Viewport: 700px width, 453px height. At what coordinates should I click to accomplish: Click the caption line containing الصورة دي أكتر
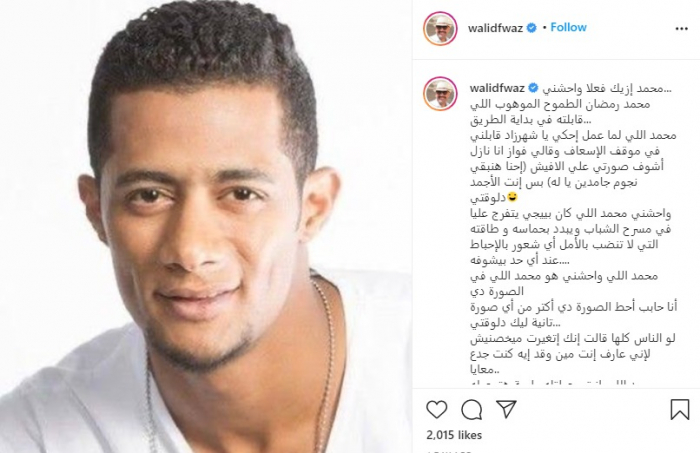coord(574,307)
